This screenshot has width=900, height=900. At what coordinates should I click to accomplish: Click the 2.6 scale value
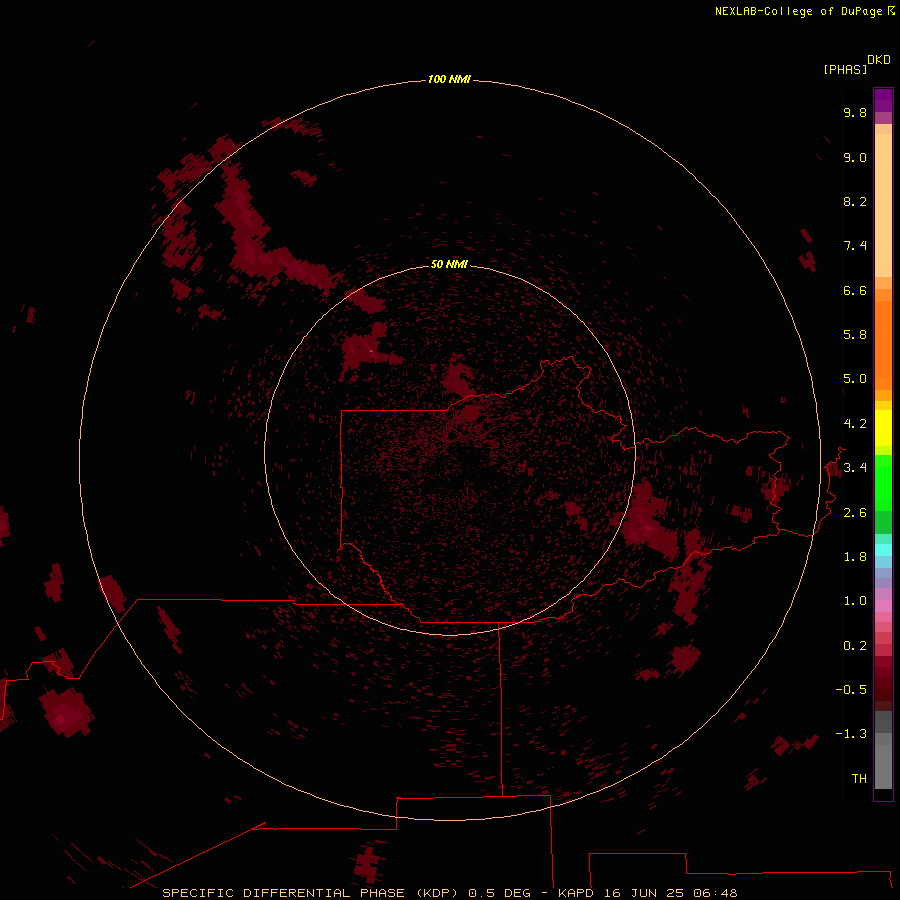point(855,513)
